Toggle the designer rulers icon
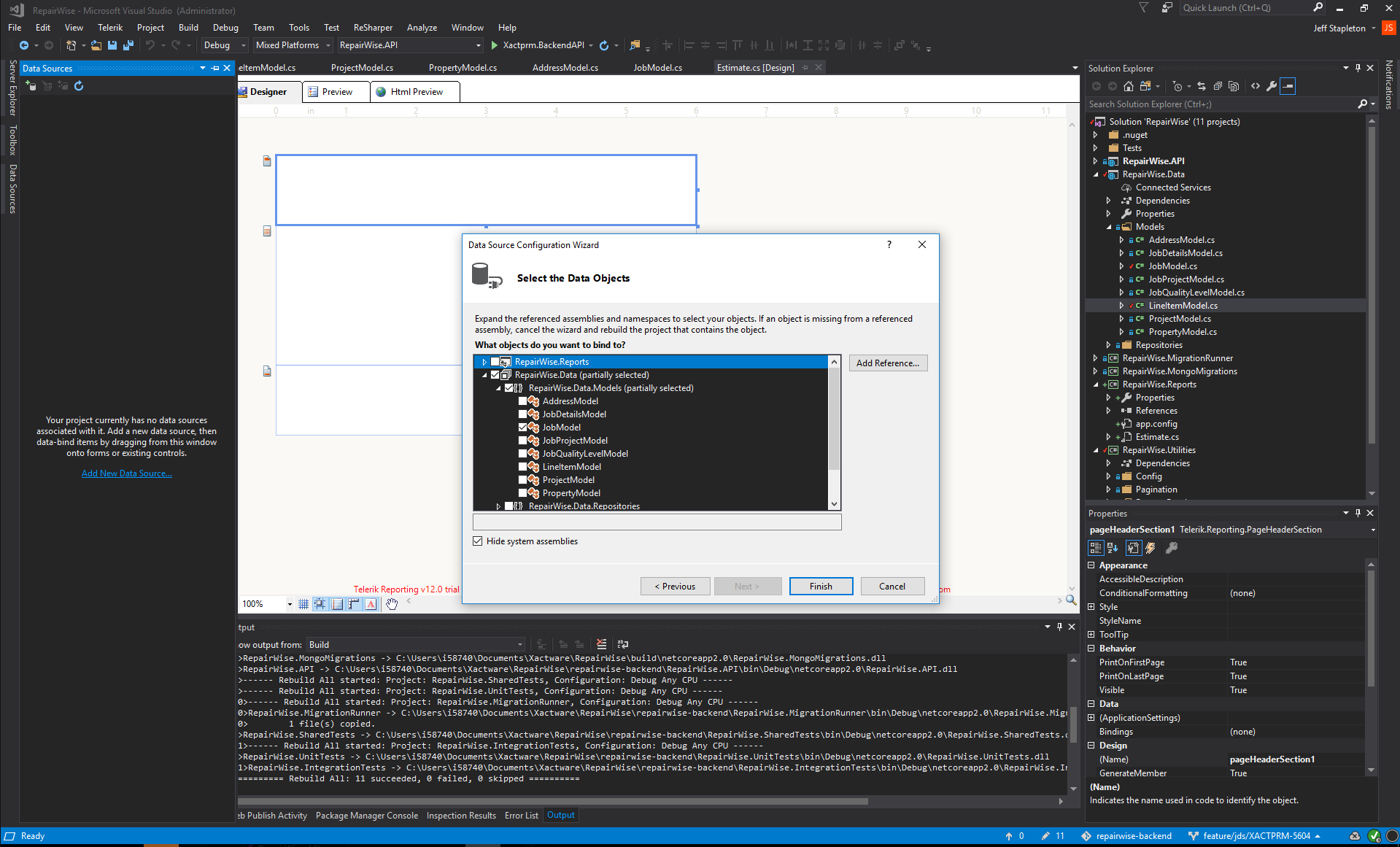Image resolution: width=1400 pixels, height=847 pixels. 354,604
